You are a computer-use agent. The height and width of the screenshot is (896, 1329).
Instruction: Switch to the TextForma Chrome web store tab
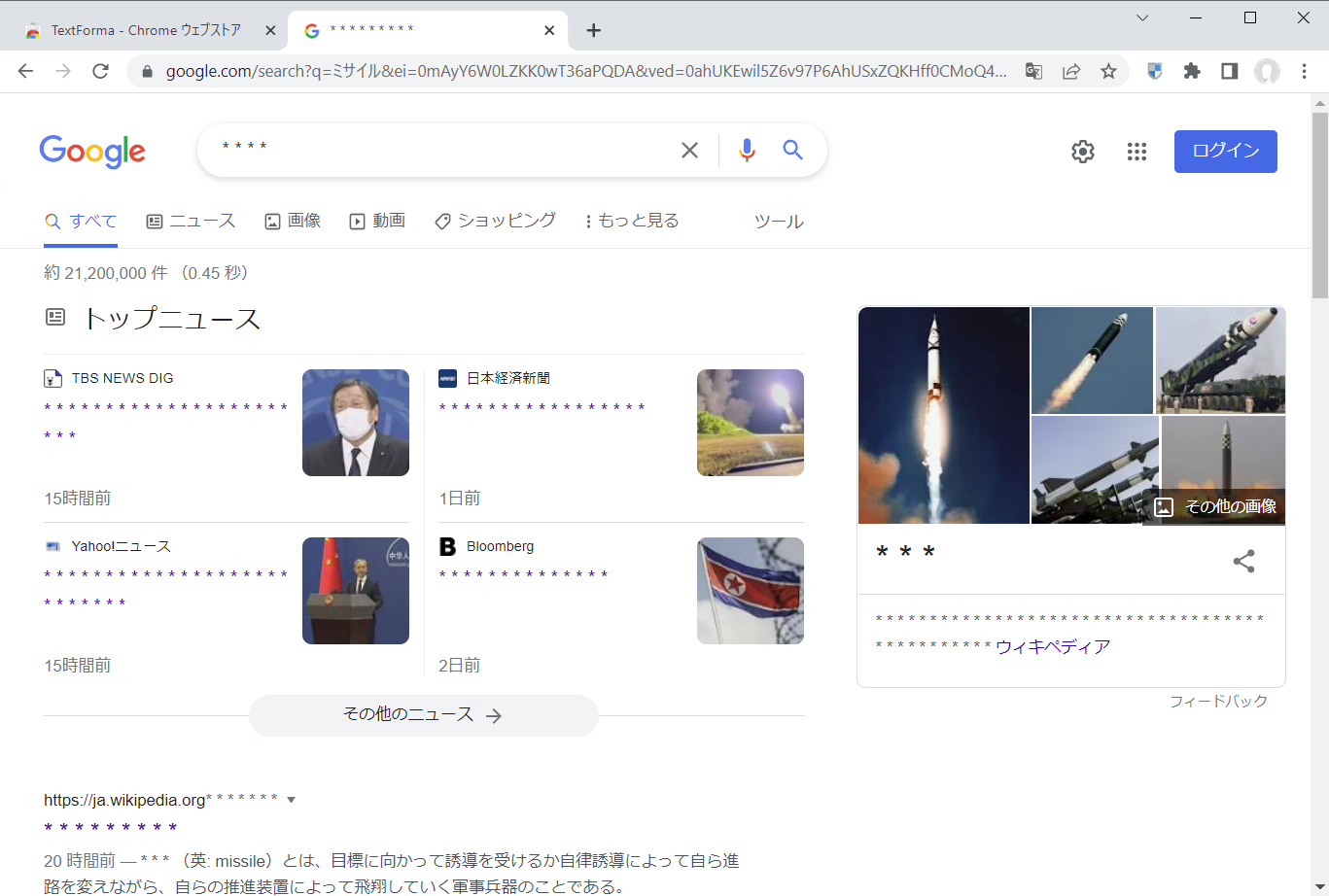[x=146, y=30]
